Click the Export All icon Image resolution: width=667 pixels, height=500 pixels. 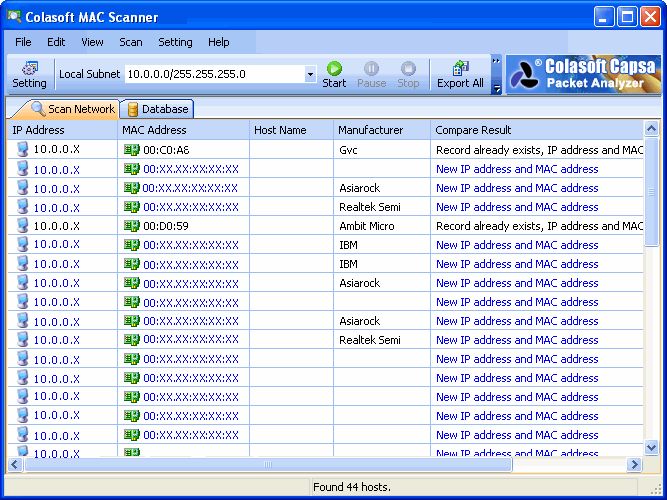(x=460, y=74)
